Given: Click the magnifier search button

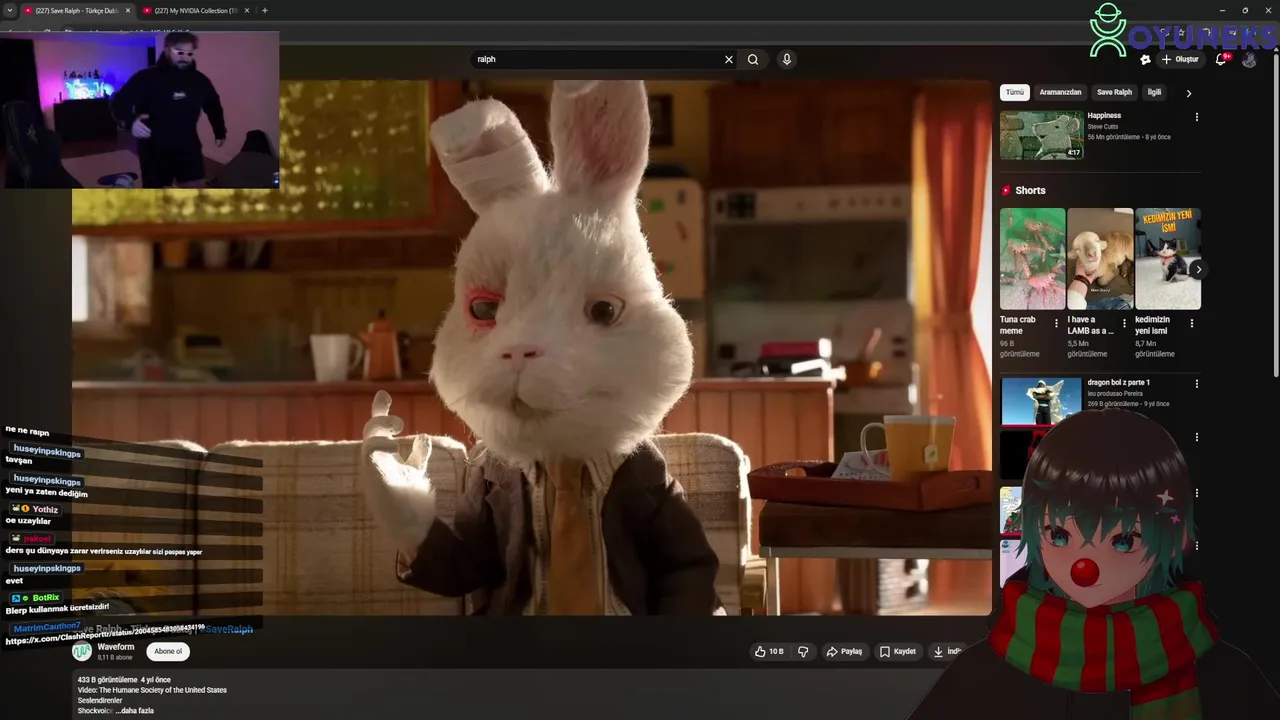Looking at the screenshot, I should point(753,59).
